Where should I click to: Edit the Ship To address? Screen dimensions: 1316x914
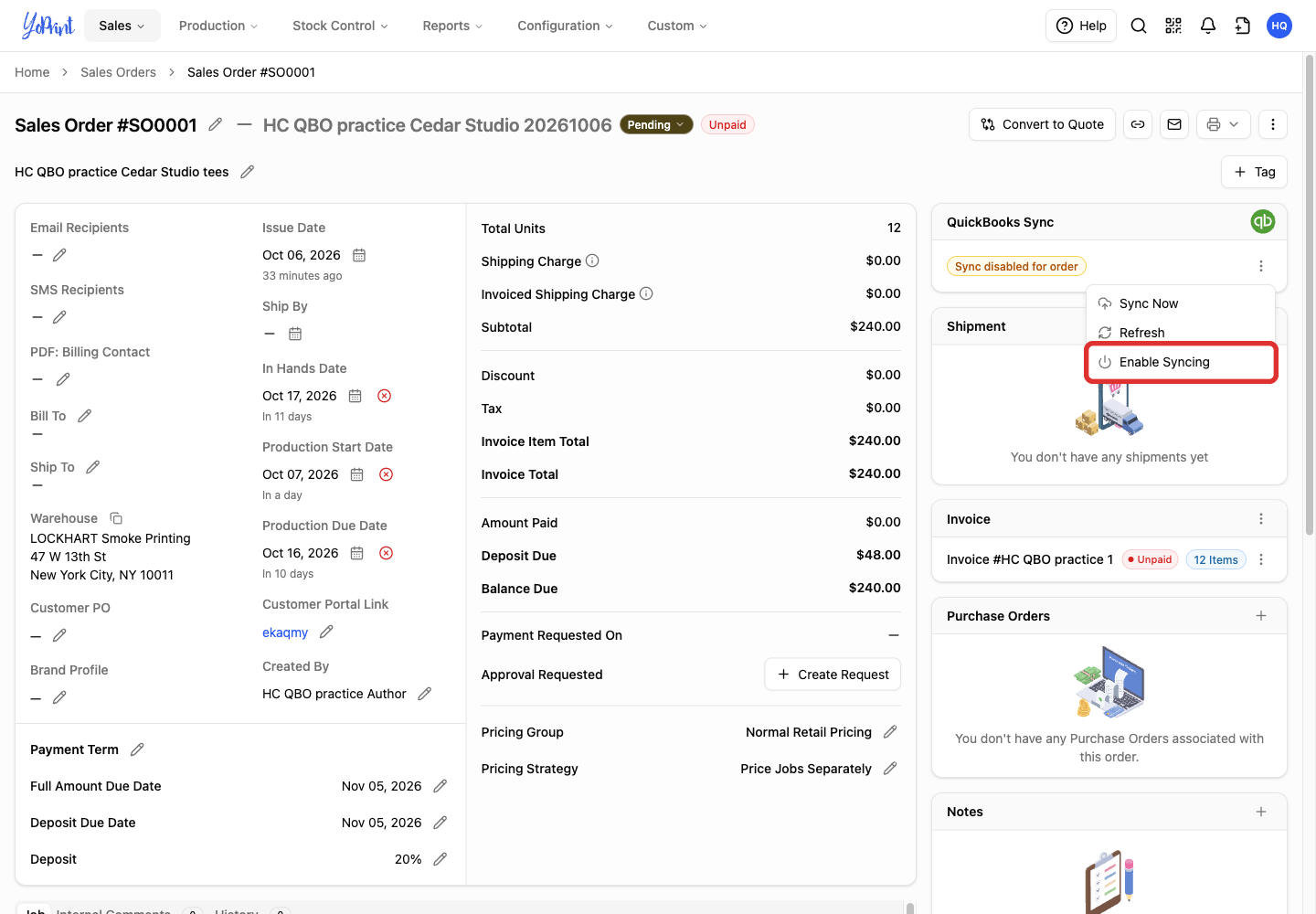93,467
